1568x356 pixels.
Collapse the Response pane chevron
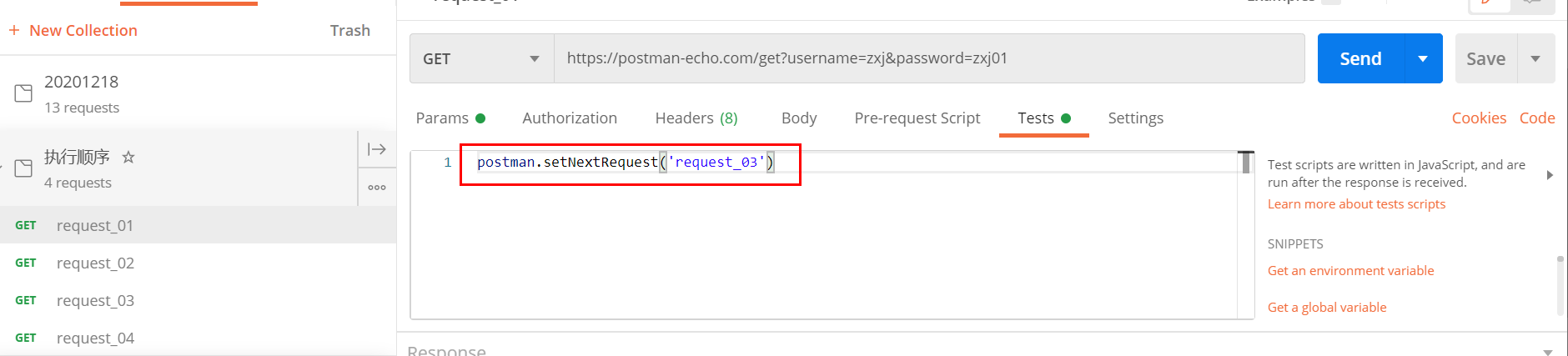click(x=1548, y=352)
